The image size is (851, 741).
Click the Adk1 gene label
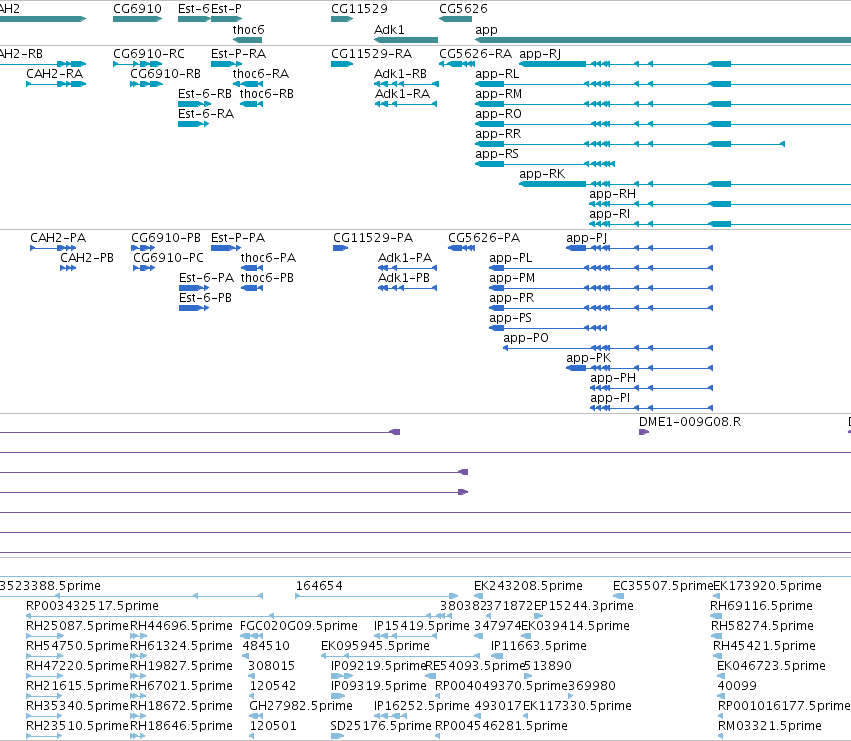pyautogui.click(x=389, y=30)
